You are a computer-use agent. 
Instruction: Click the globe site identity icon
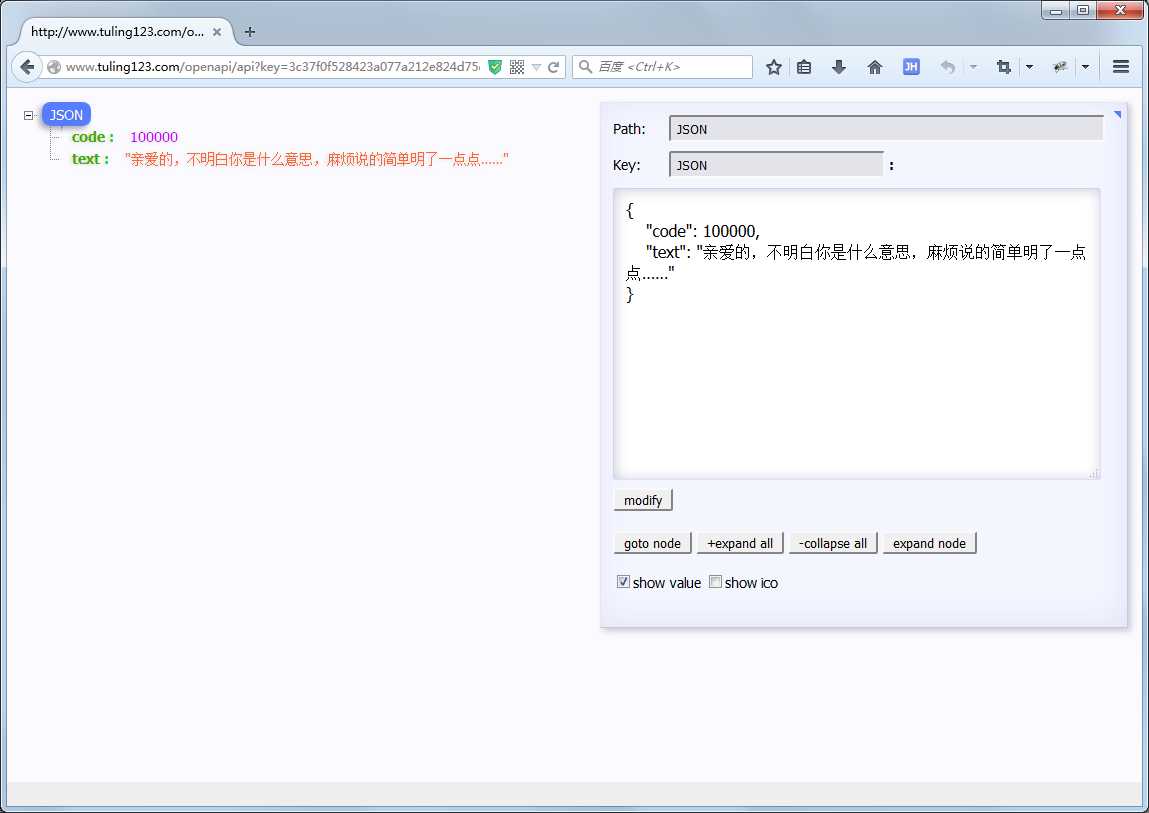coord(53,67)
